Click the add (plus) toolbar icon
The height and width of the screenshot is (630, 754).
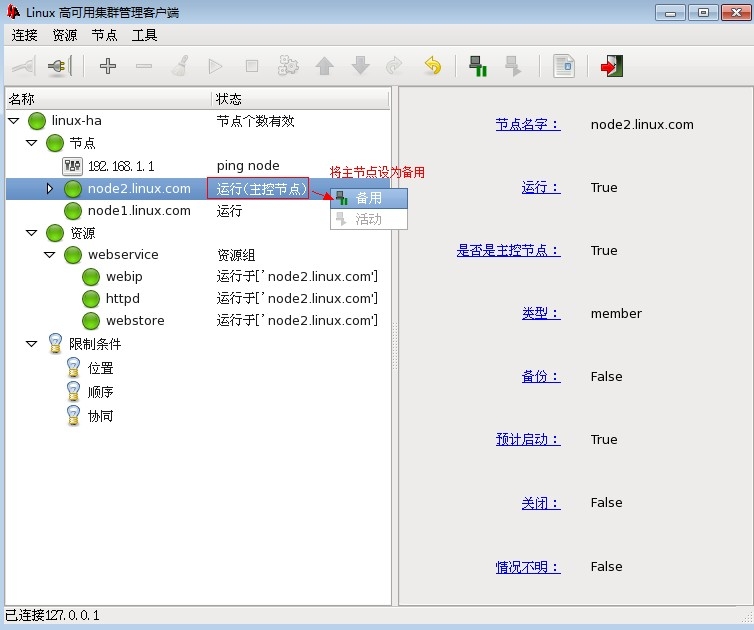coord(108,66)
